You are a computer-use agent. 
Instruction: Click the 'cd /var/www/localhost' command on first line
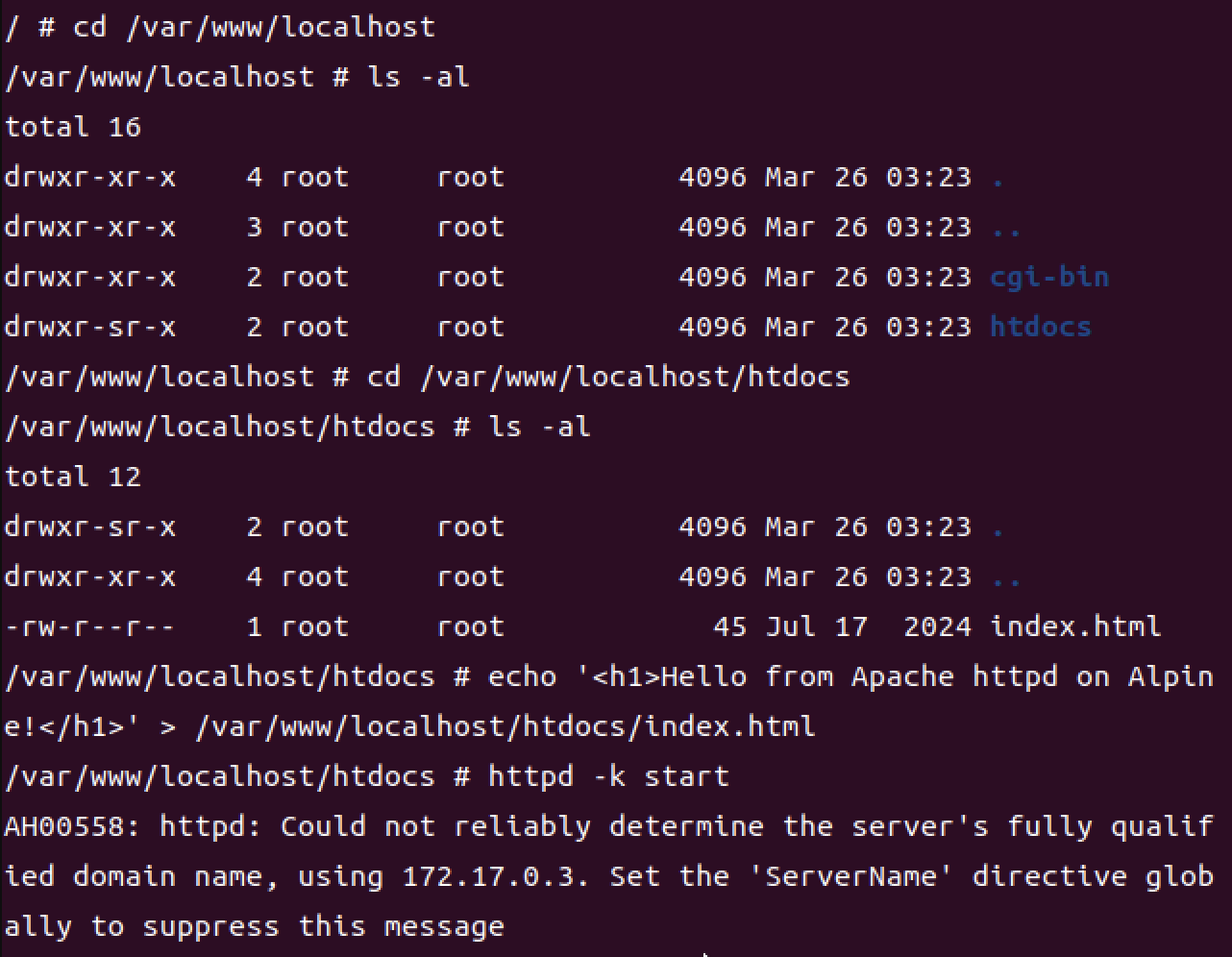tap(255, 27)
